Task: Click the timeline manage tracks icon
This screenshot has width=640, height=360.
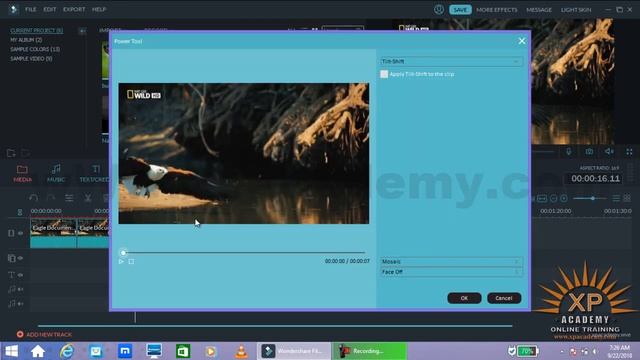Action: coord(20,212)
